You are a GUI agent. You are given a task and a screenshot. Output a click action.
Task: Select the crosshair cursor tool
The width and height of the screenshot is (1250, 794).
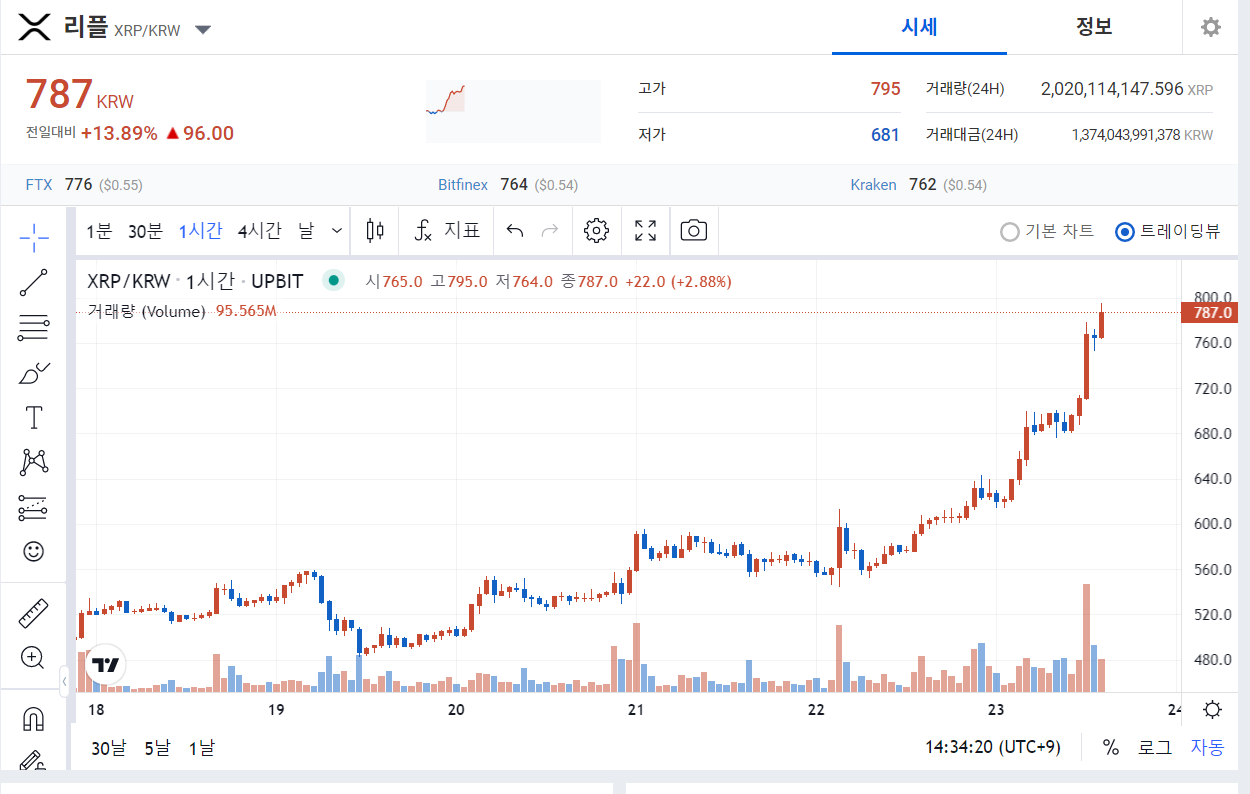coord(34,238)
